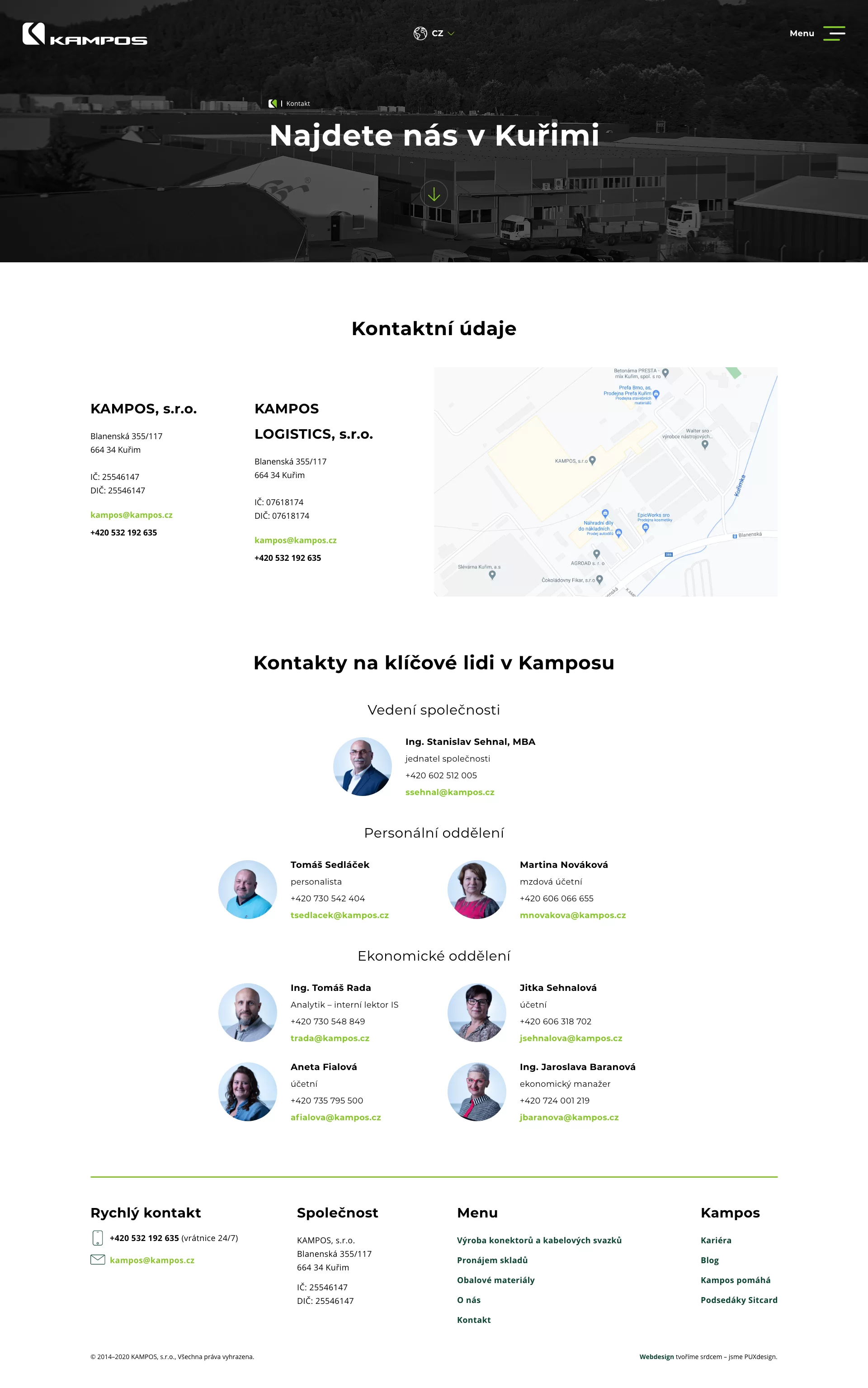The width and height of the screenshot is (868, 1388).
Task: Click Aneta Fialová's portrait photo
Action: [x=248, y=1092]
